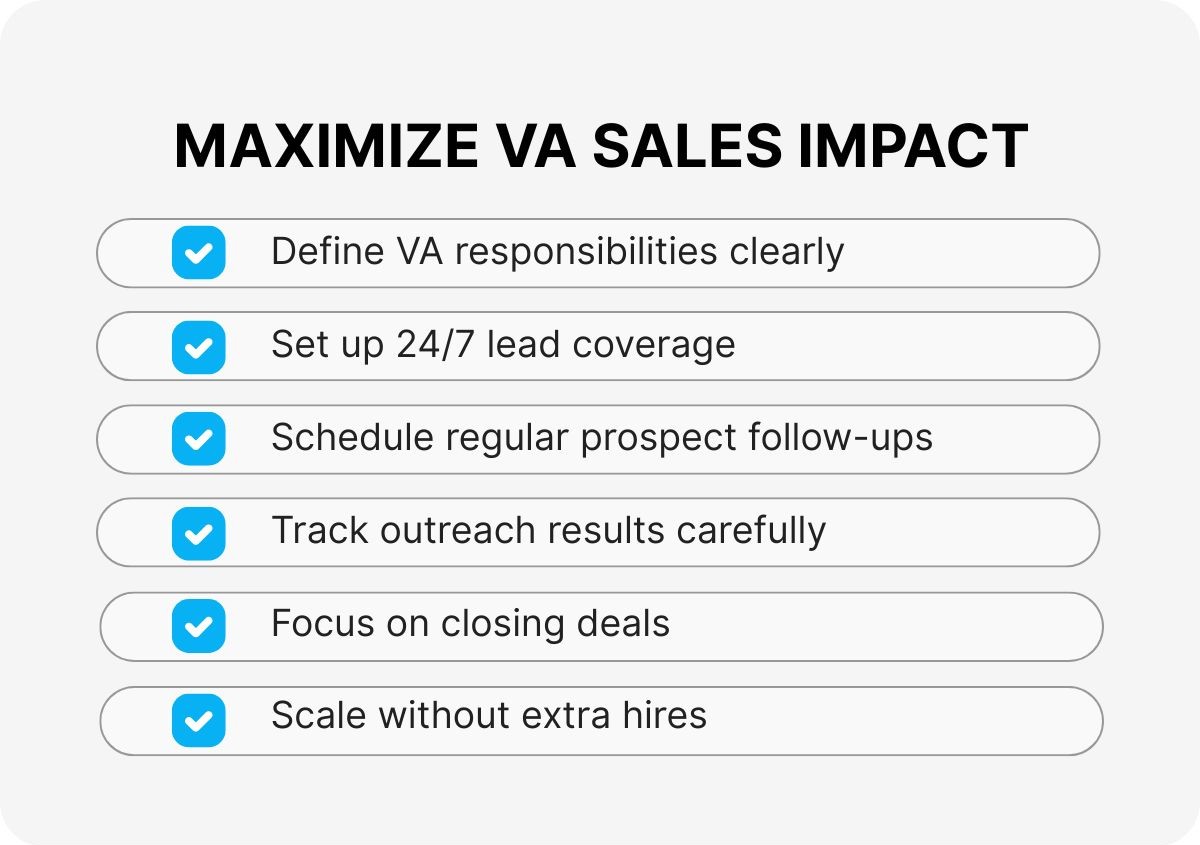Toggle the 24/7 lead coverage checkbox
The image size is (1200, 845).
pos(198,347)
